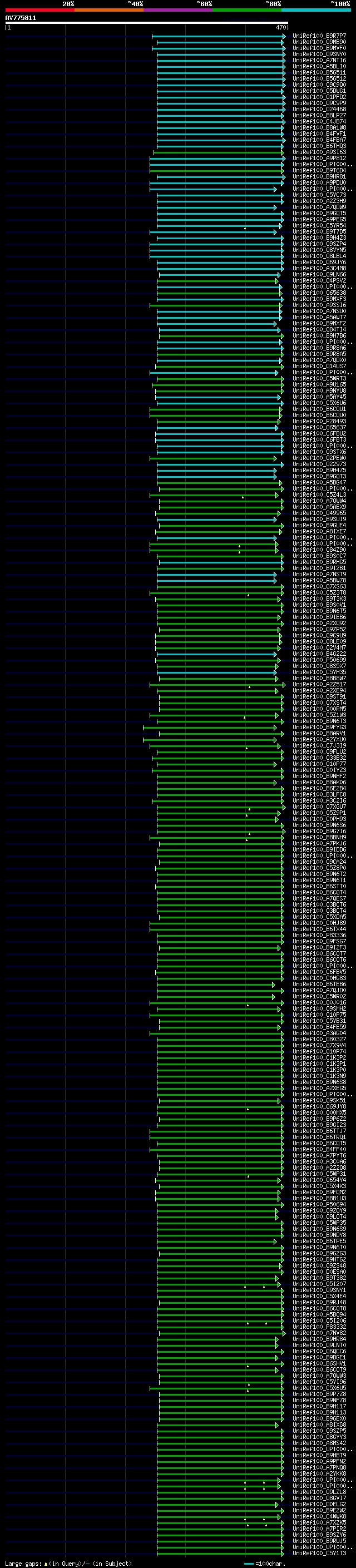Select hit label UniRef100_B9T6D4
Image resolution: width=356 pixels, height=1568 pixels.
point(319,170)
